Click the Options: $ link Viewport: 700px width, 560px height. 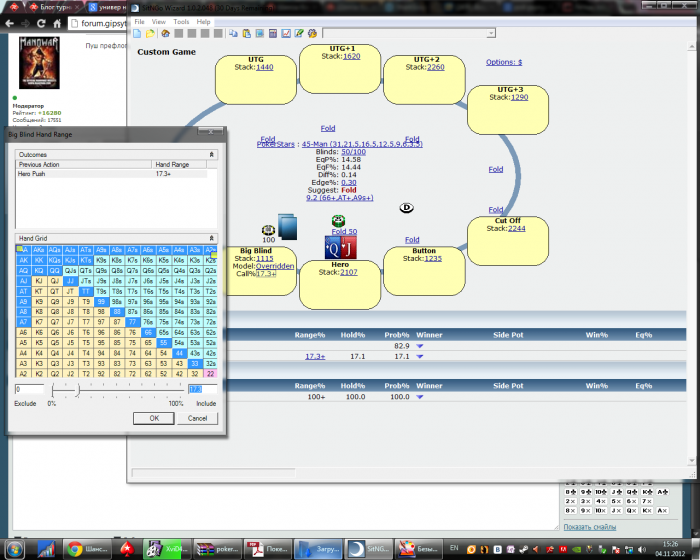(x=503, y=62)
